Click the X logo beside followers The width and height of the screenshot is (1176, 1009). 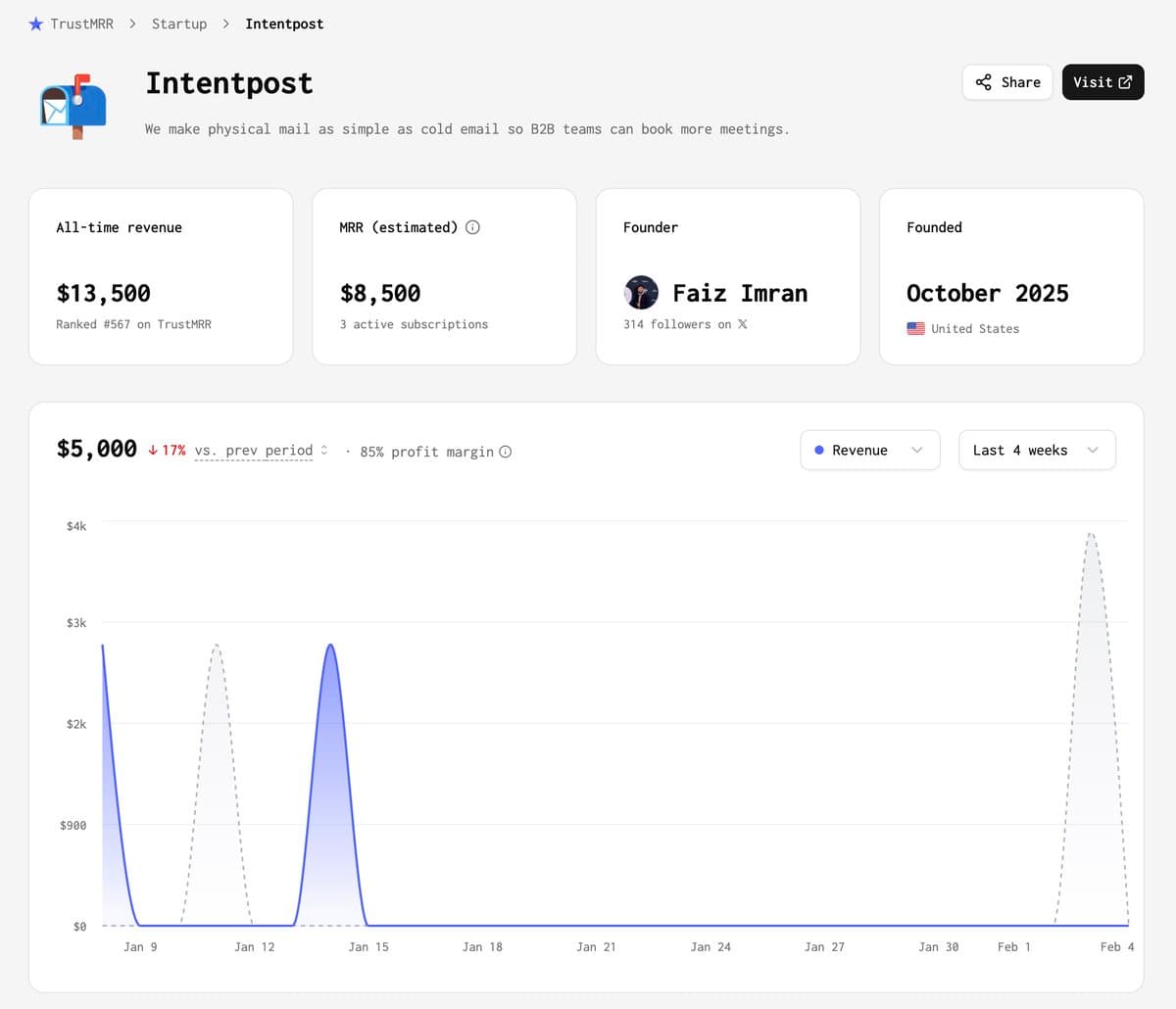pos(742,324)
